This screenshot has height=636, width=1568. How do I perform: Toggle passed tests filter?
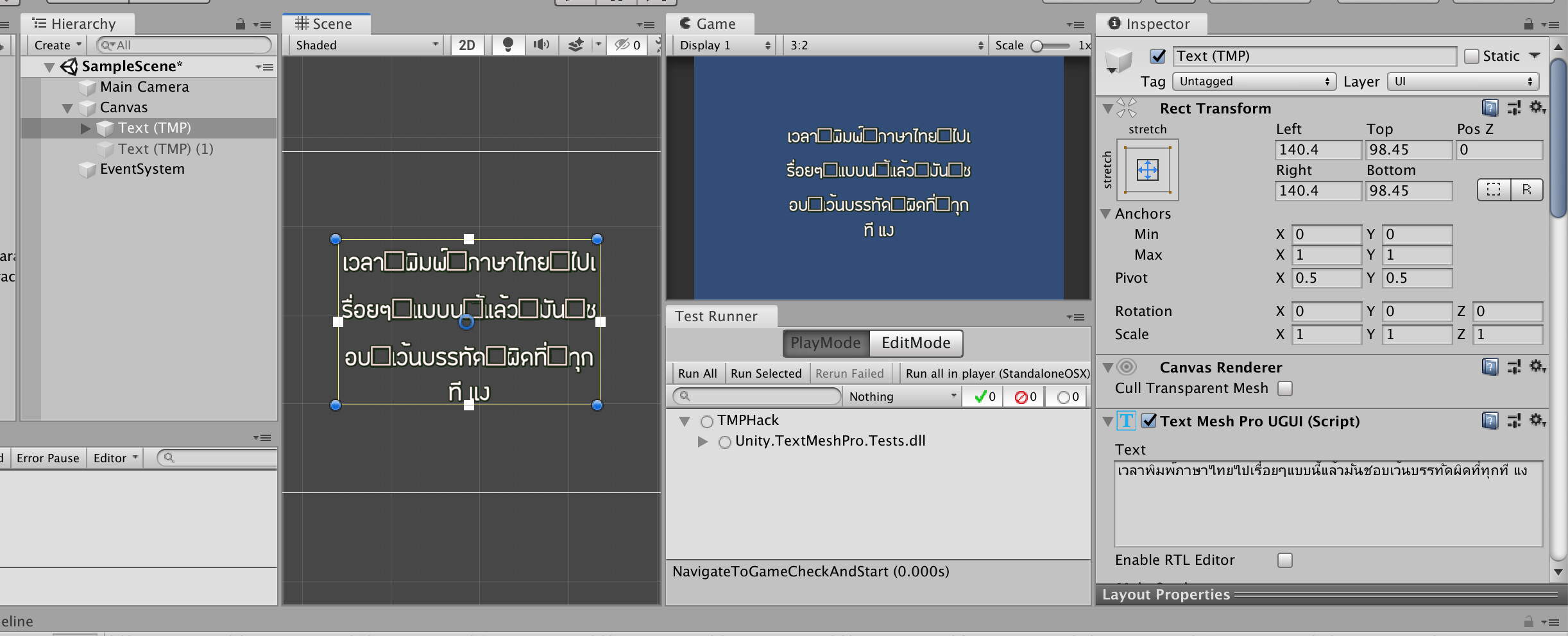click(984, 397)
